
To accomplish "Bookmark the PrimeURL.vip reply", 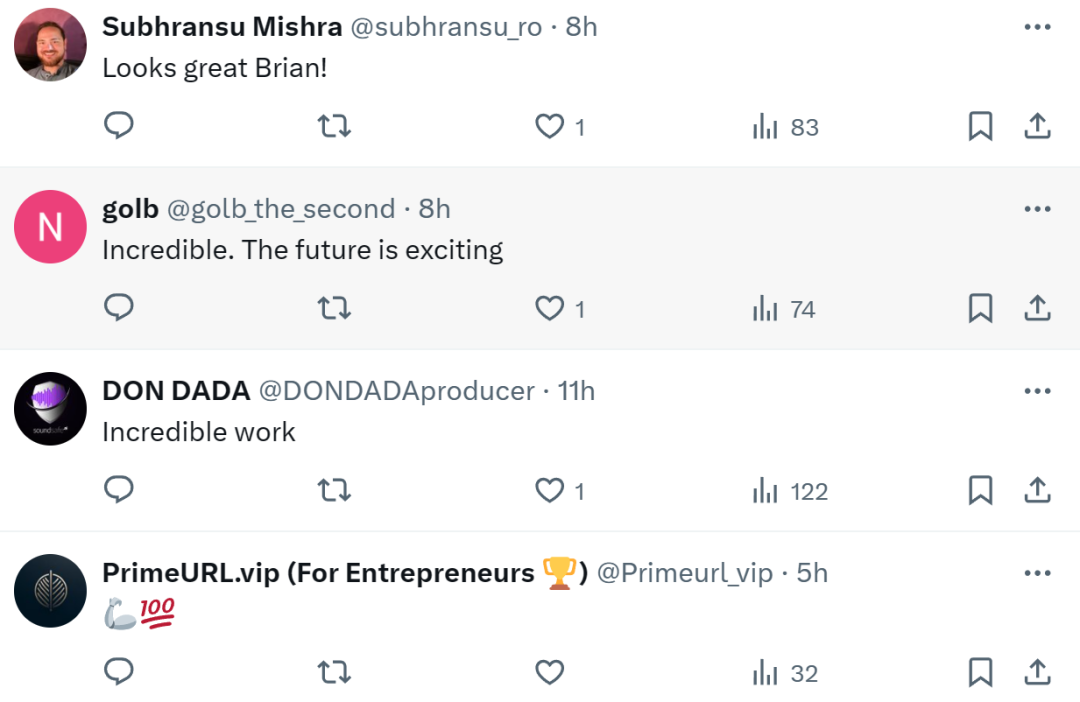I will [980, 673].
